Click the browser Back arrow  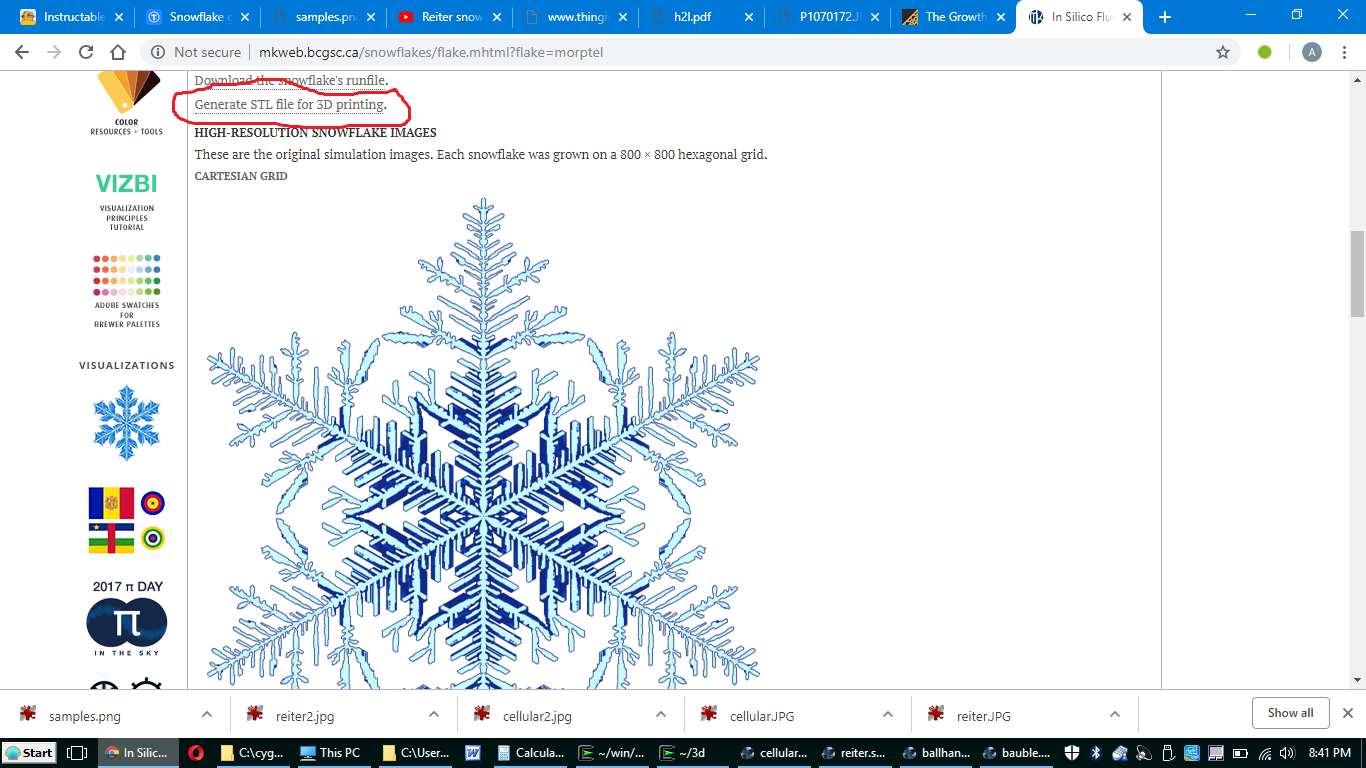[22, 52]
